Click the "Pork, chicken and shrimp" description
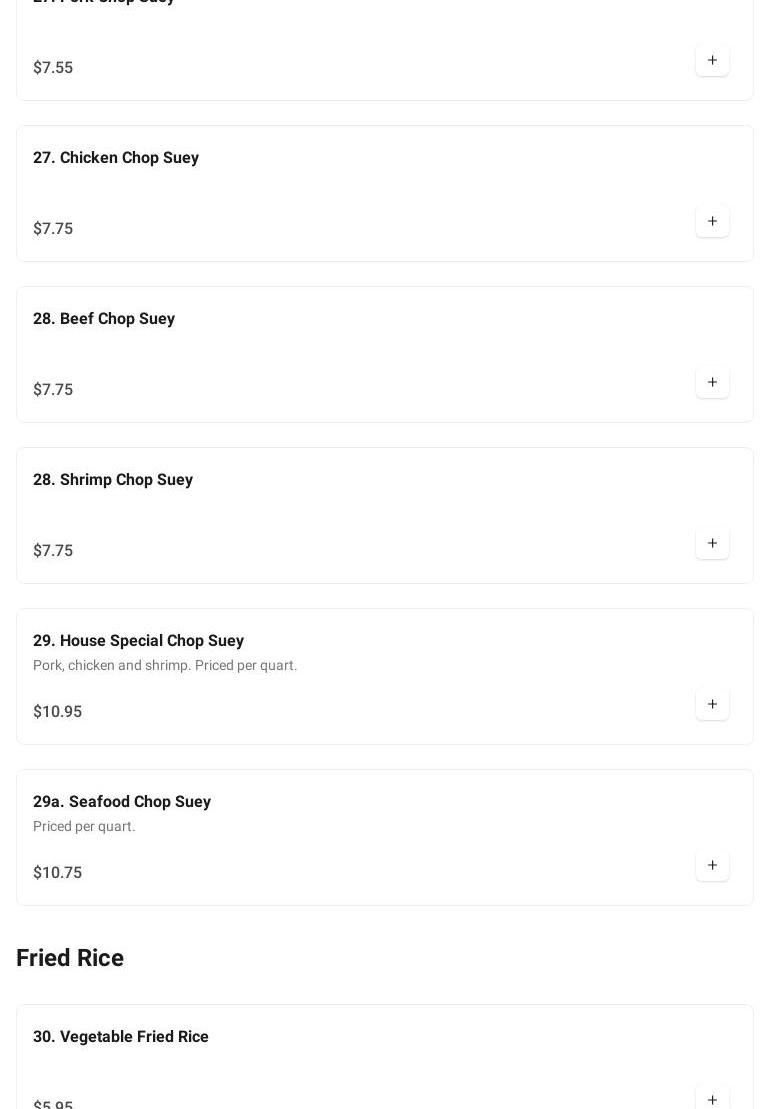The image size is (770, 1109). [x=165, y=666]
